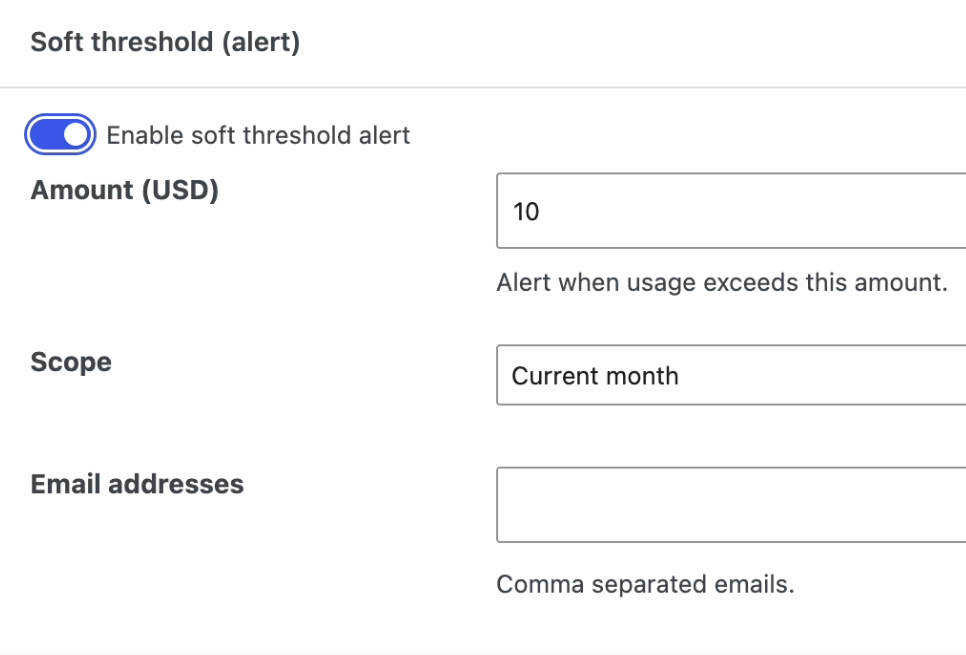
Task: Click the Email addresses label
Action: pos(137,484)
